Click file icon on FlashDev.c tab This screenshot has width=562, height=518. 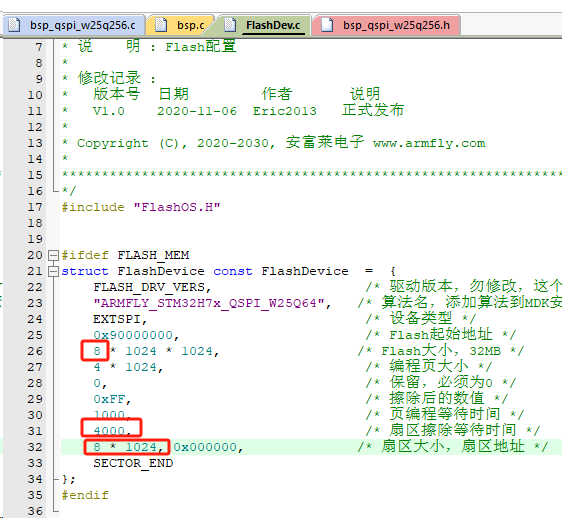tap(230, 25)
